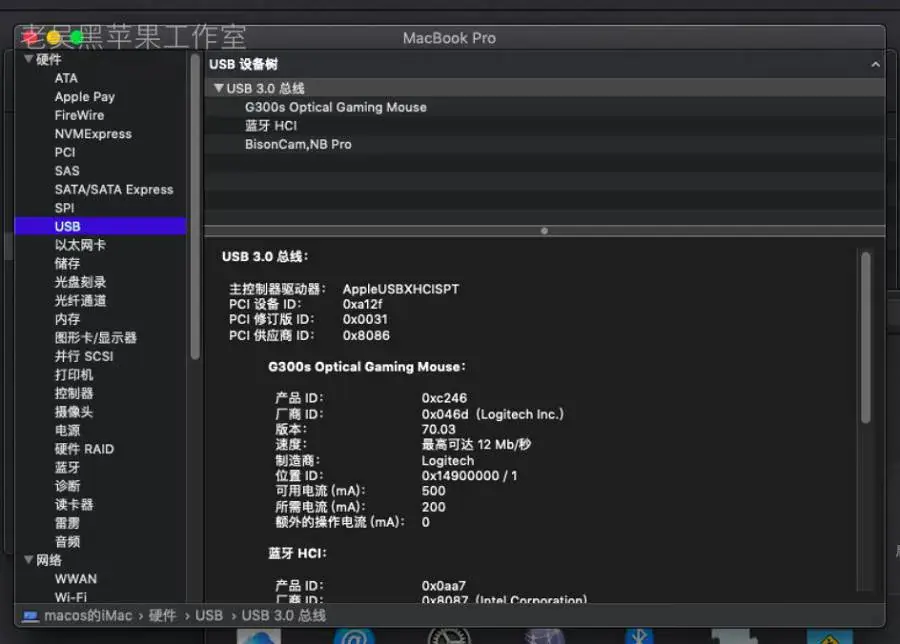Screen dimensions: 900x644
Task: Click product ID value 0xc246
Action: [444, 398]
